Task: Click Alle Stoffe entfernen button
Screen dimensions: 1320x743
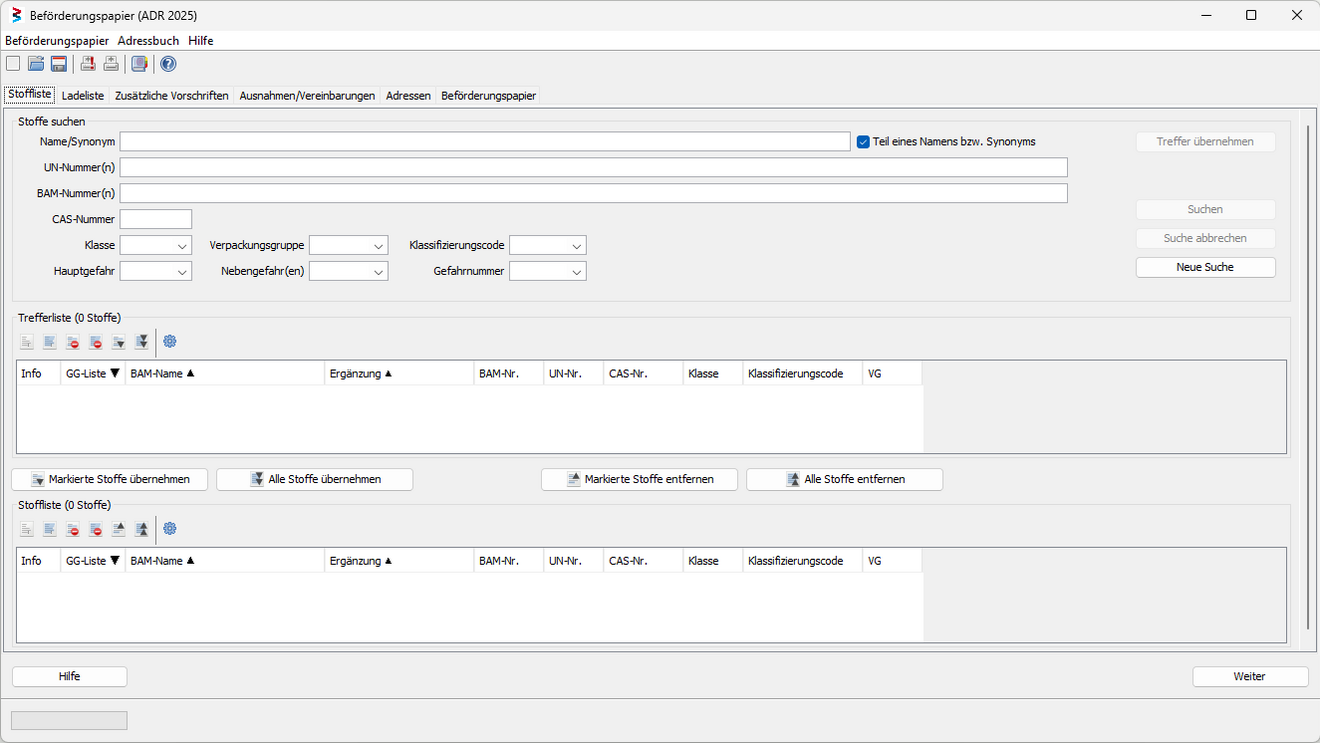Action: tap(845, 479)
